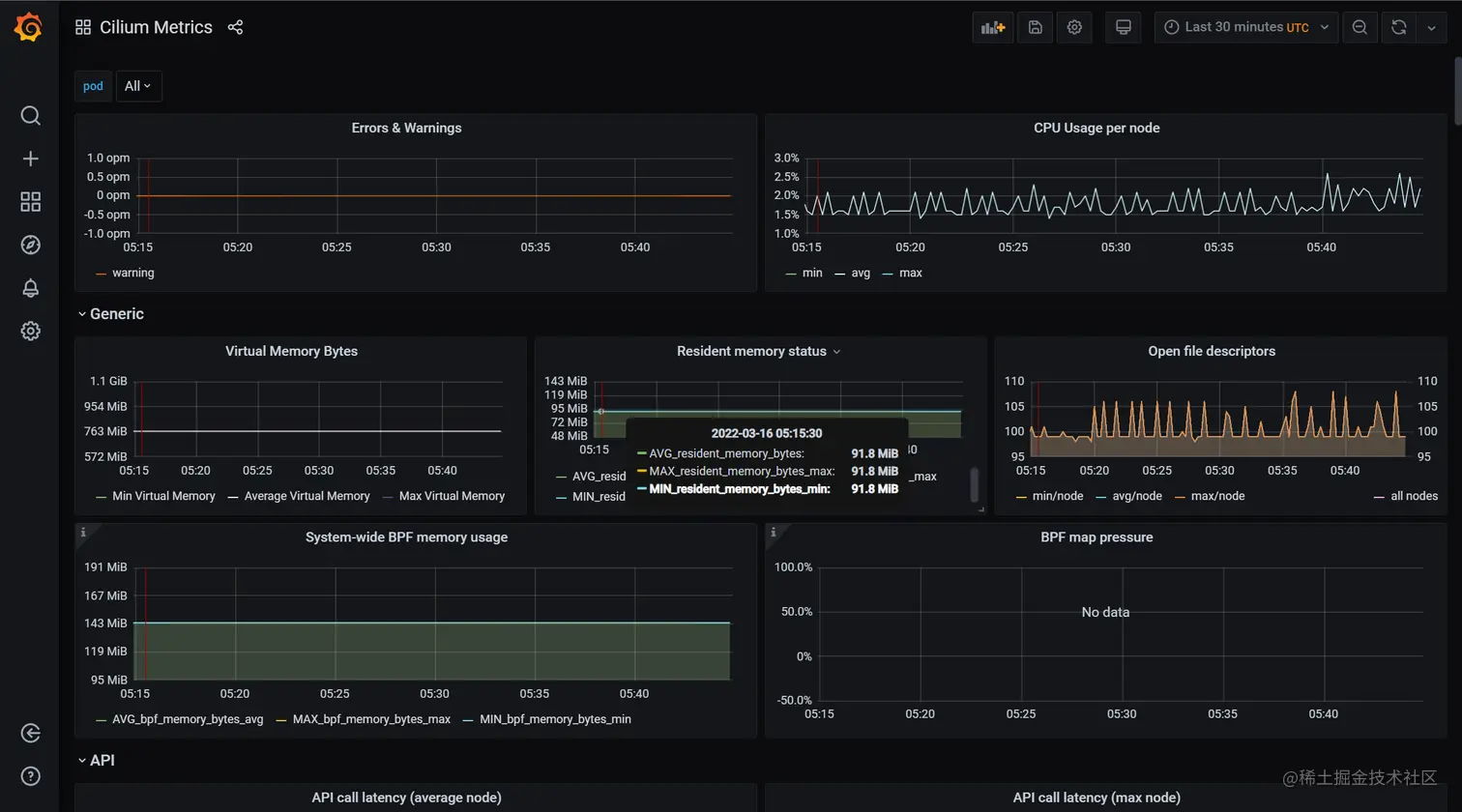Click the pod variable label

point(93,86)
